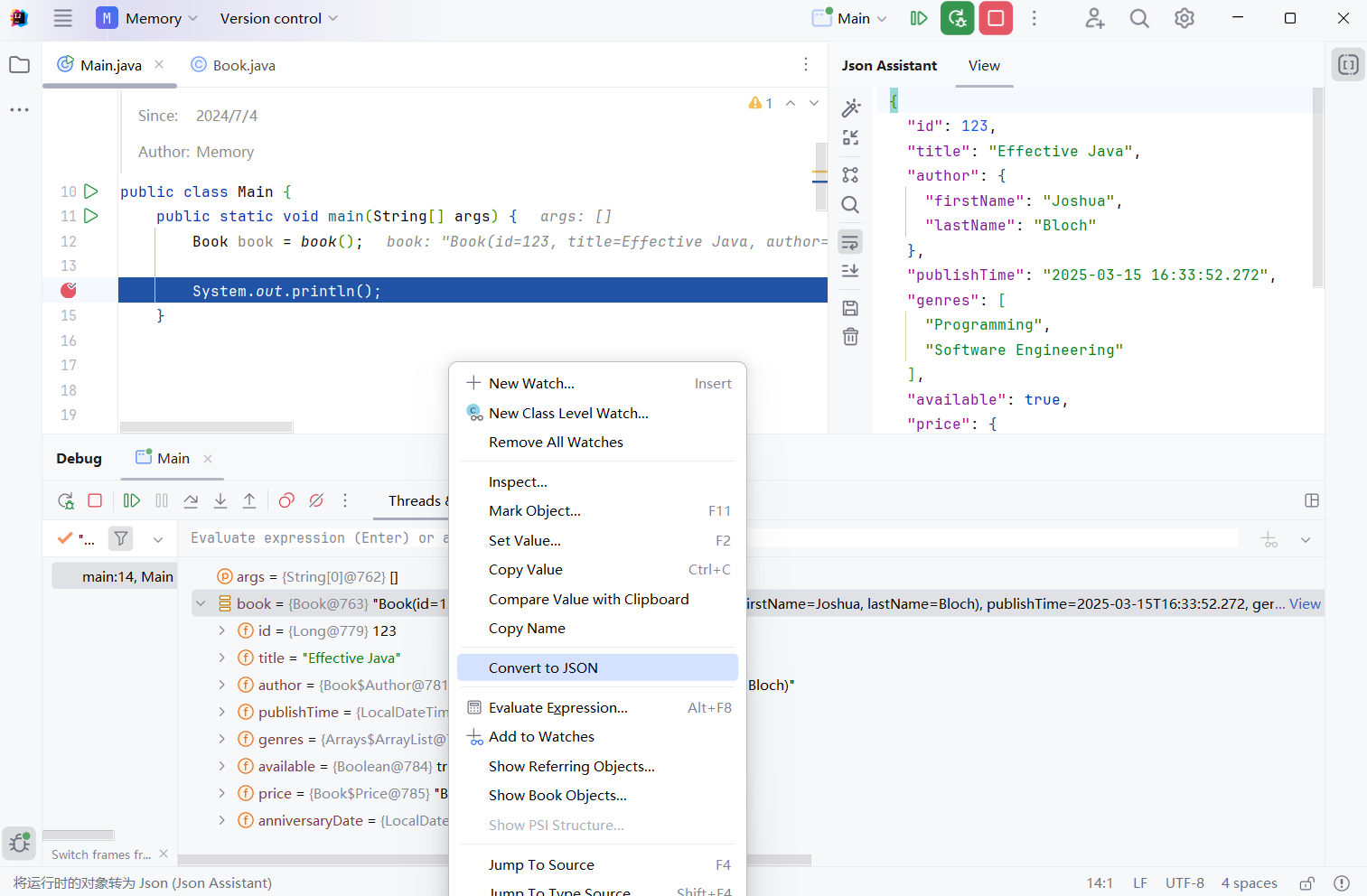Resume the program from the debug toolbar
Screen dimensions: 1367x896
tap(132, 500)
